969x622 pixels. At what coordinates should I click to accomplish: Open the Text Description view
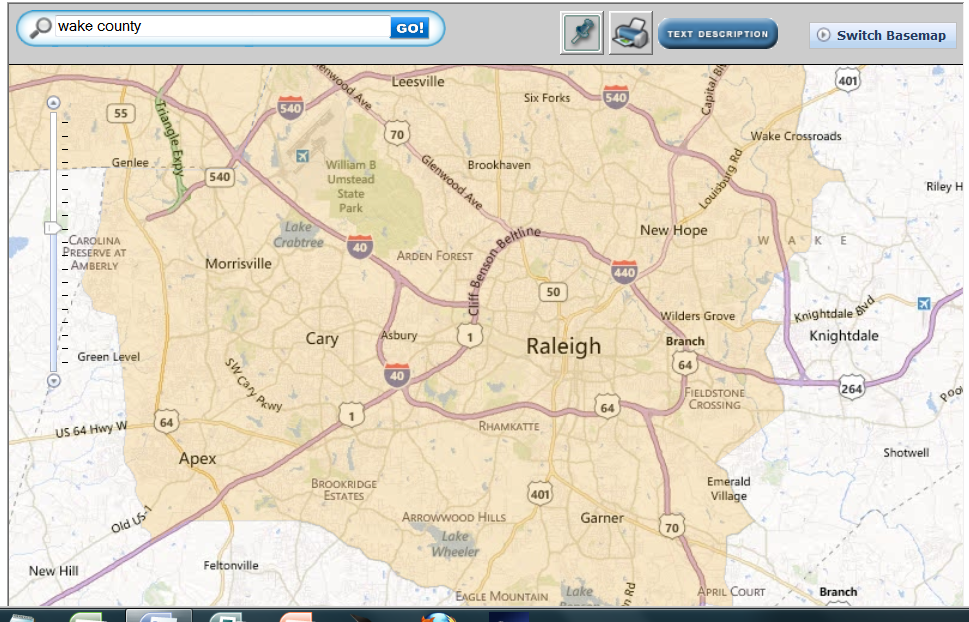(717, 34)
